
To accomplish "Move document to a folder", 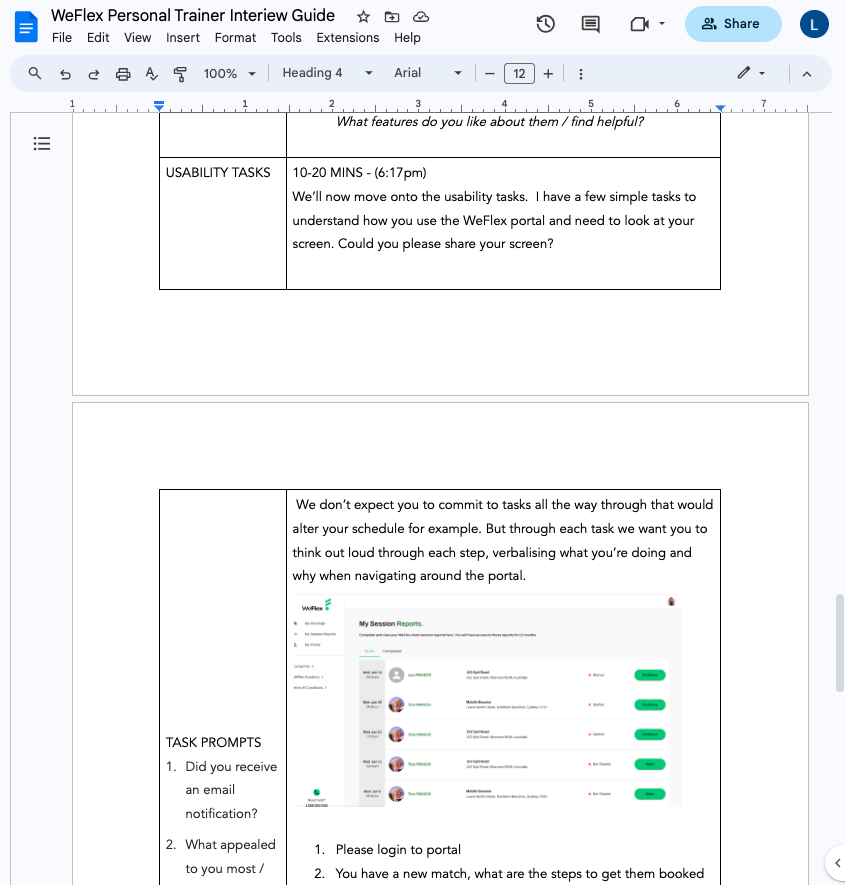I will 392,17.
